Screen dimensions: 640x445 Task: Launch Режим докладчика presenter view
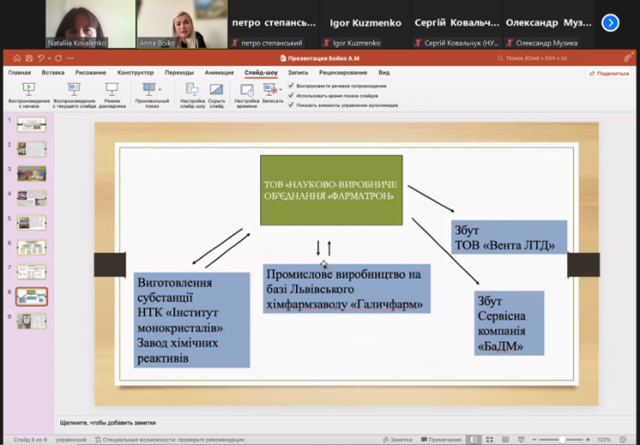pyautogui.click(x=112, y=95)
